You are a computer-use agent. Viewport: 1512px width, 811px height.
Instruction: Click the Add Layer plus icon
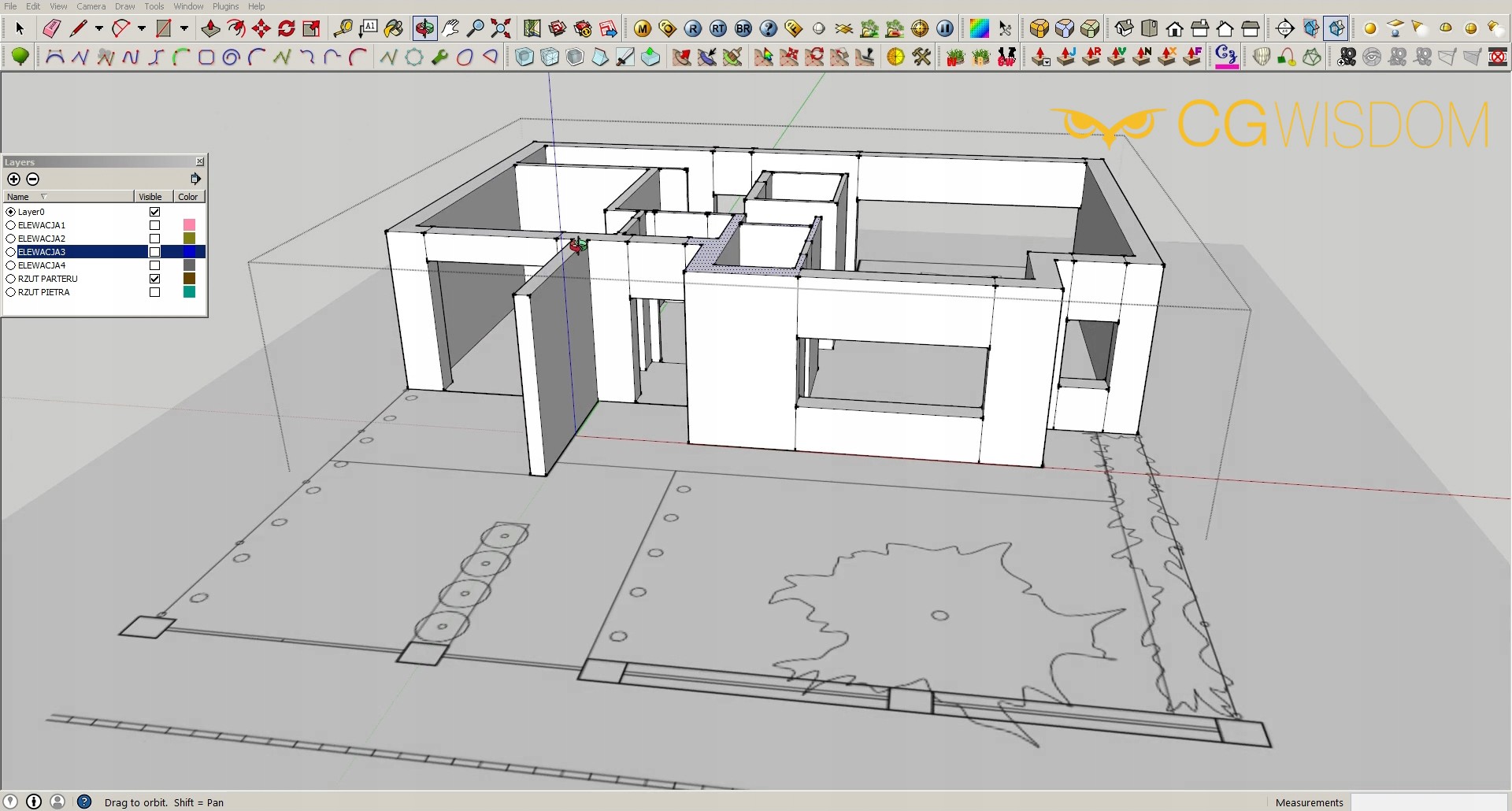pos(13,180)
